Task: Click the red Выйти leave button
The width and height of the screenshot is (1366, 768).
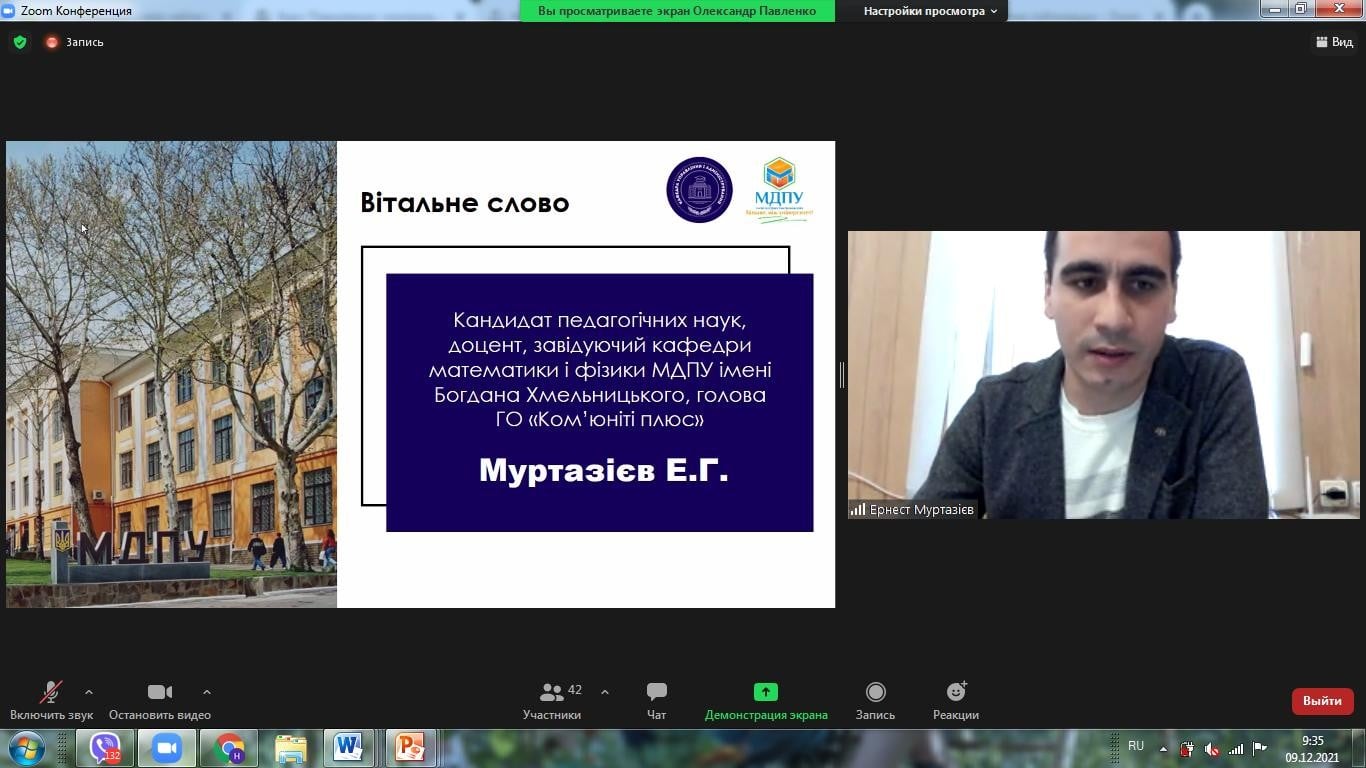Action: (x=1322, y=701)
